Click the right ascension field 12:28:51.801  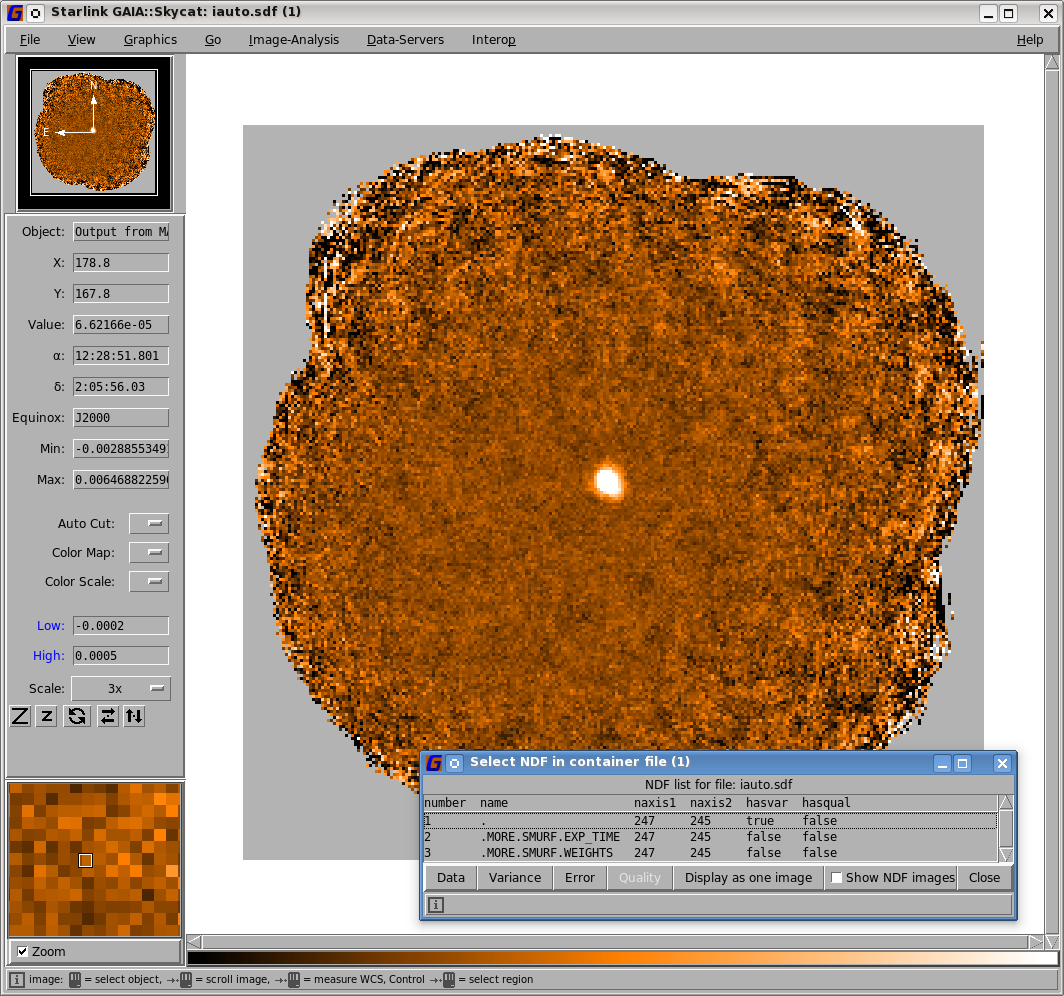point(121,356)
